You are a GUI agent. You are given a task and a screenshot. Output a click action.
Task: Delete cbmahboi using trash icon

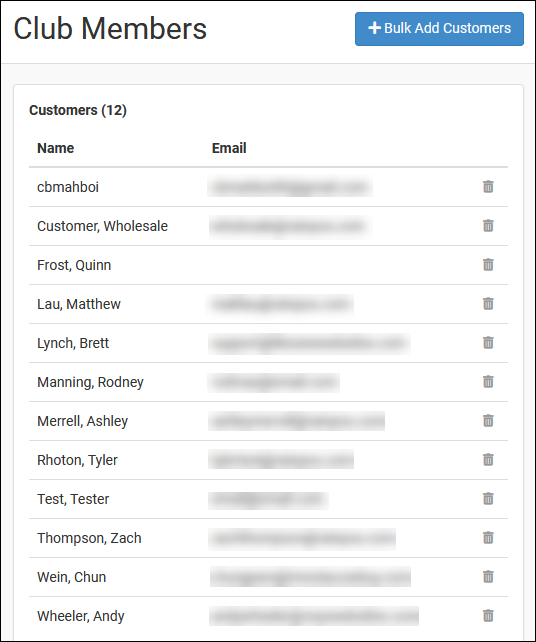pyautogui.click(x=488, y=187)
